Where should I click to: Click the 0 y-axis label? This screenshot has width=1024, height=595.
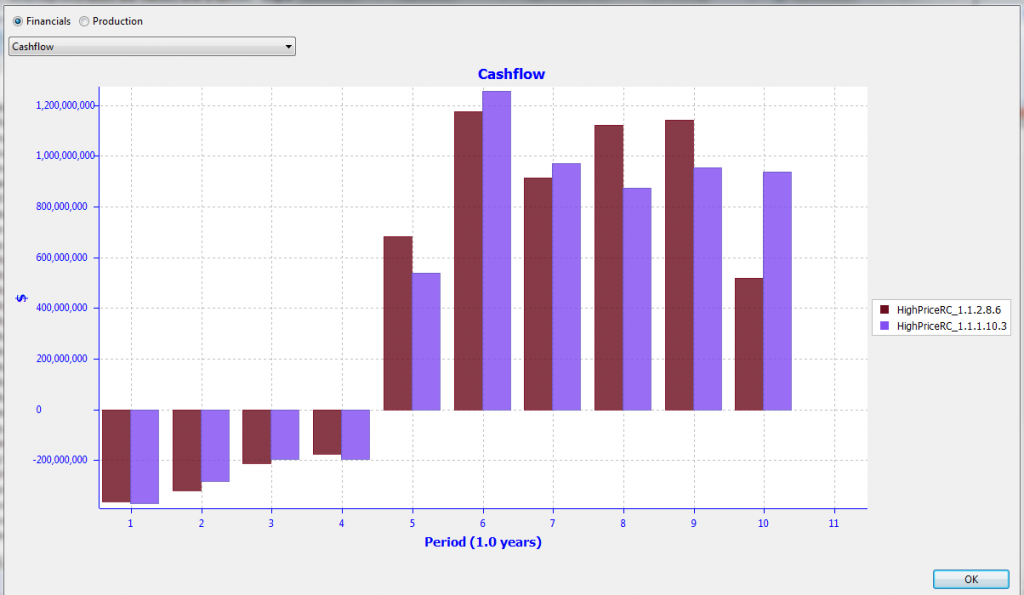pos(39,410)
